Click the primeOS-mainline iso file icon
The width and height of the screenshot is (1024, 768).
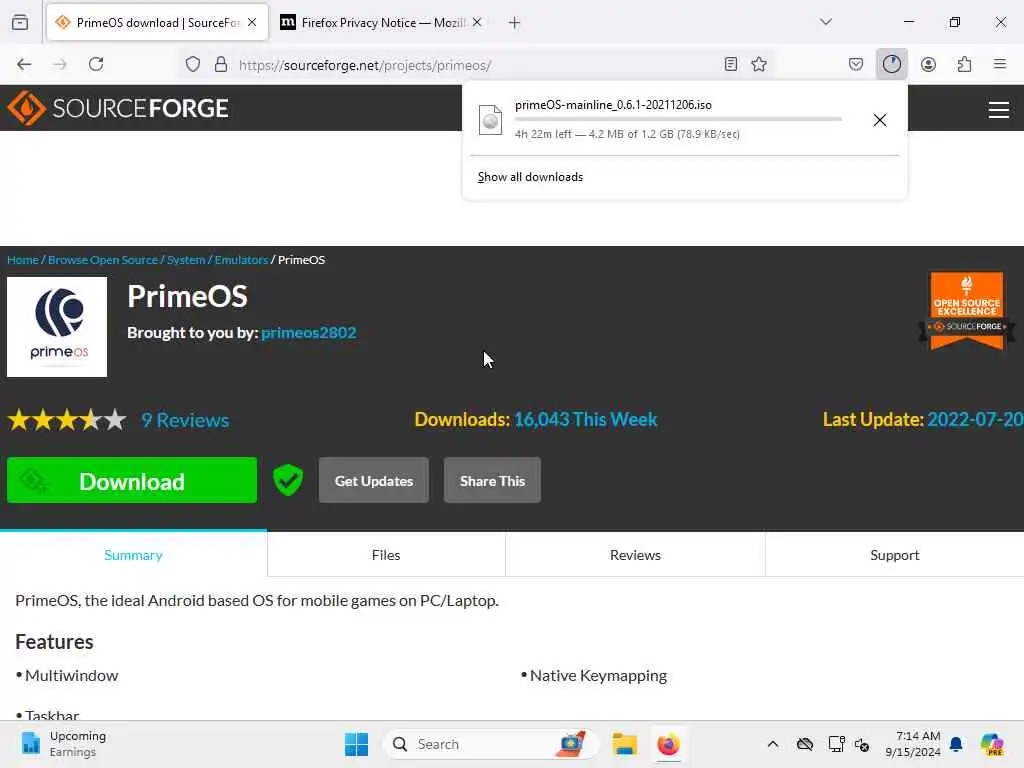(x=490, y=120)
